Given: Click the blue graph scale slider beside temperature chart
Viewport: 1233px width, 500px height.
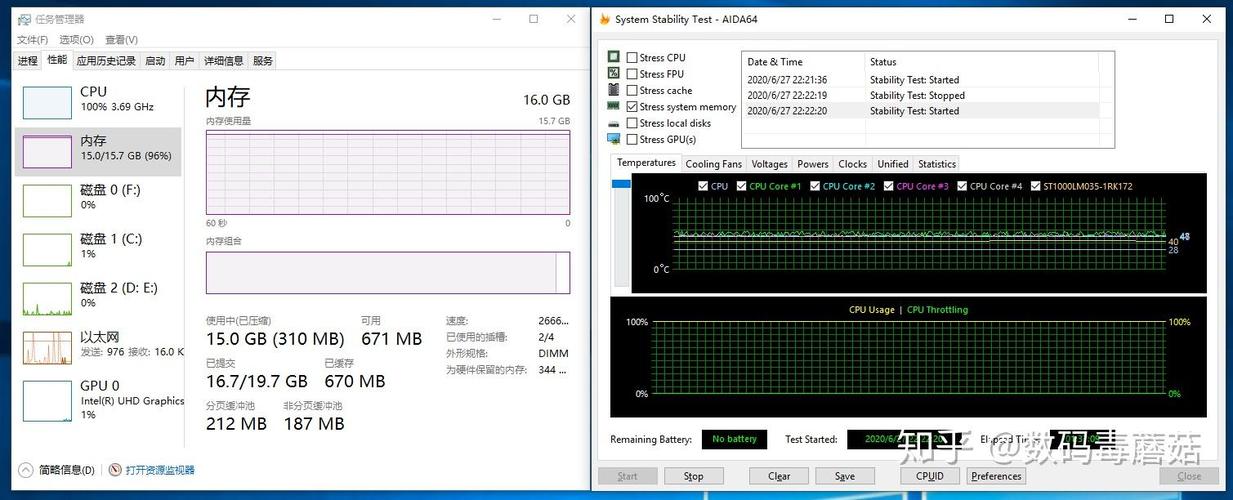Looking at the screenshot, I should [x=621, y=184].
